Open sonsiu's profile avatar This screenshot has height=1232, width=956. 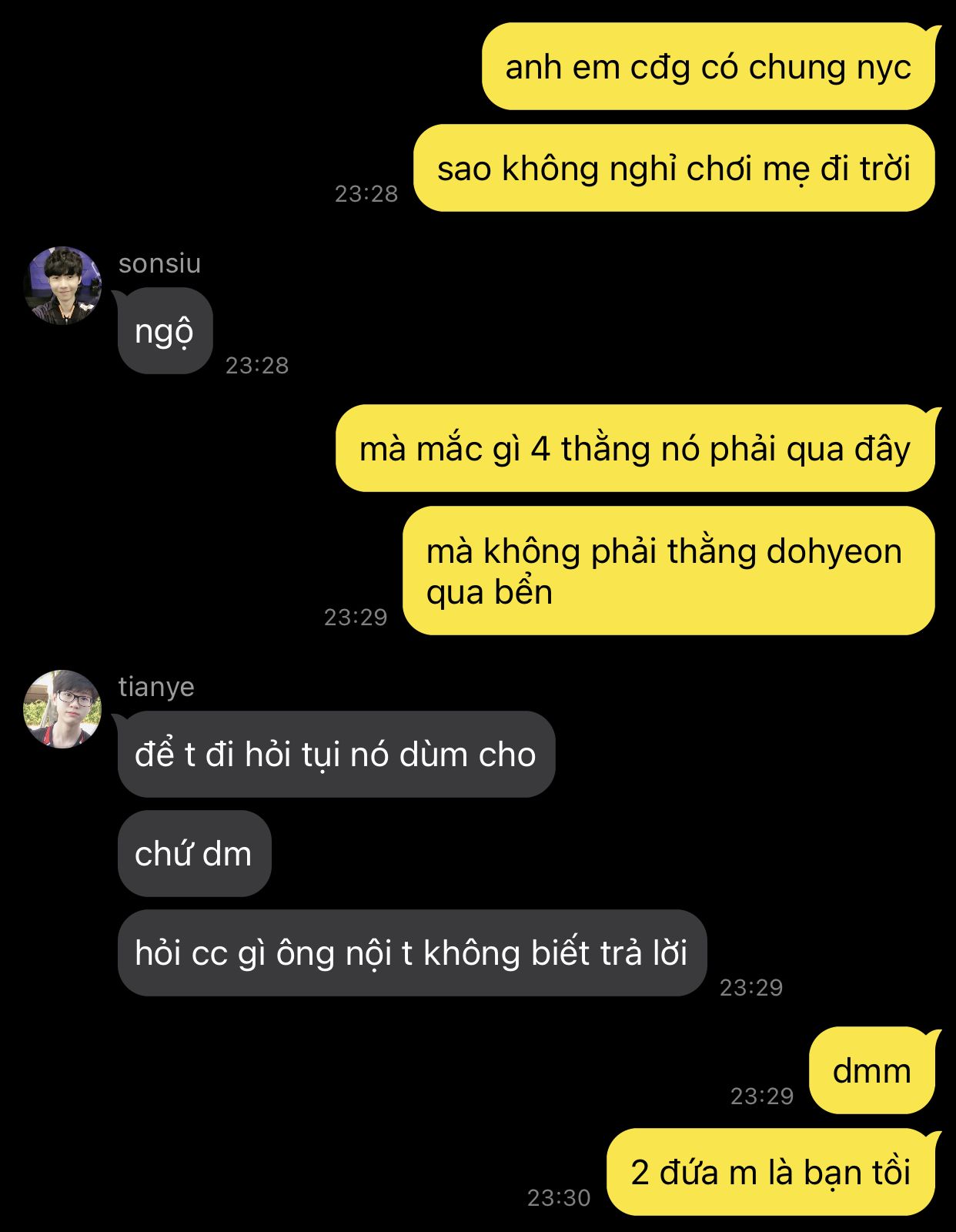62,285
